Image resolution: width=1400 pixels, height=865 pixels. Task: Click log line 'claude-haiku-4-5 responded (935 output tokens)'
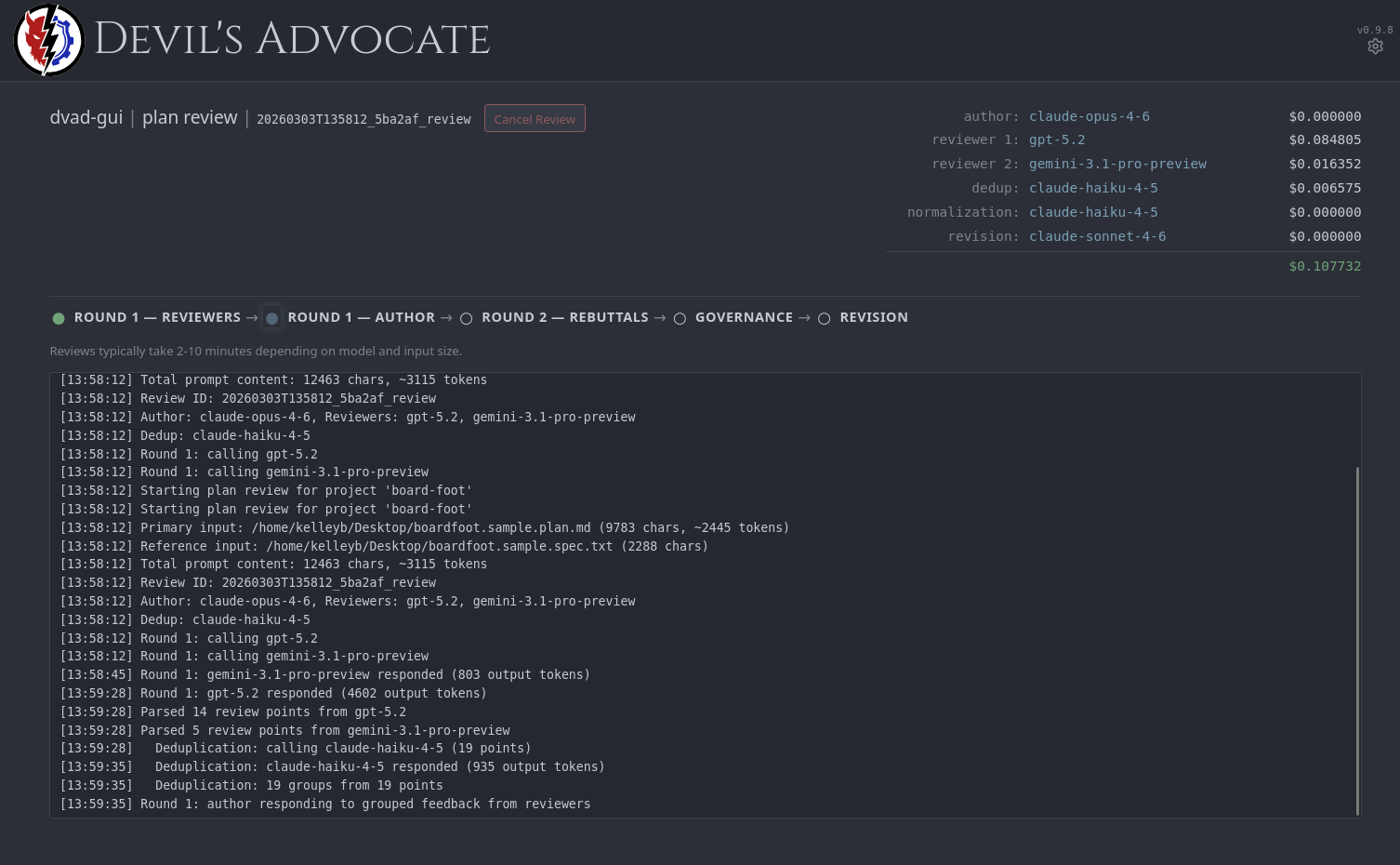pos(333,766)
